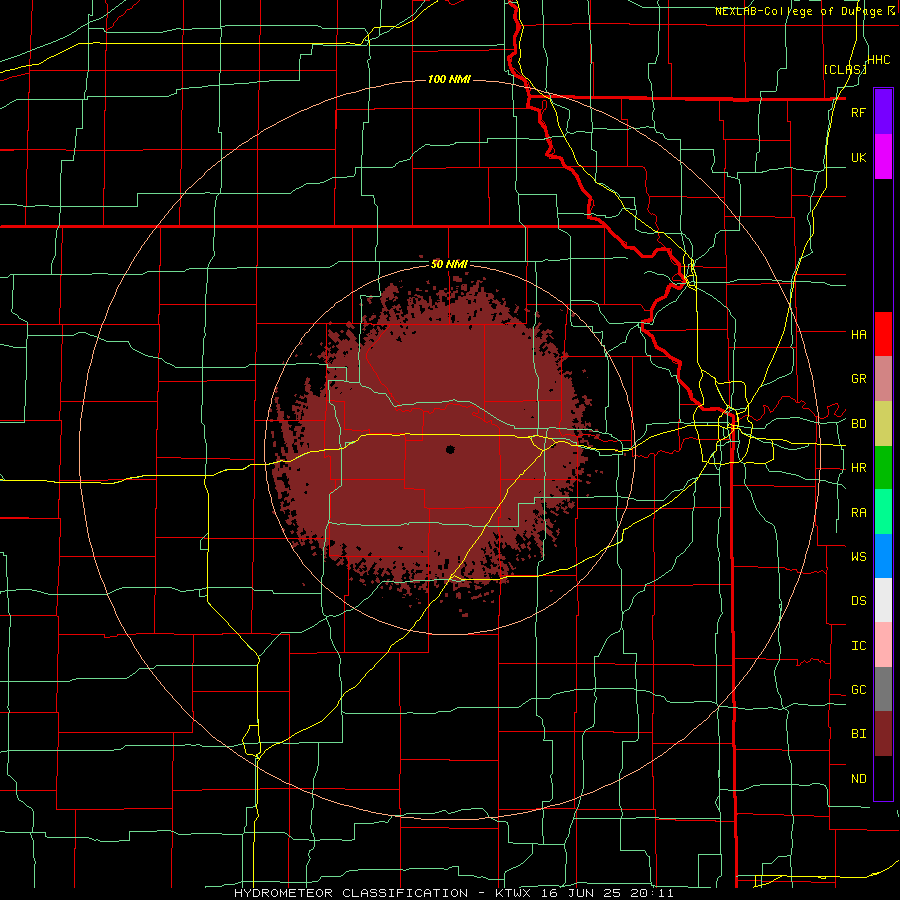Select the dusty pink GR legend swatch
Viewport: 900px width, 900px height.
pos(883,379)
